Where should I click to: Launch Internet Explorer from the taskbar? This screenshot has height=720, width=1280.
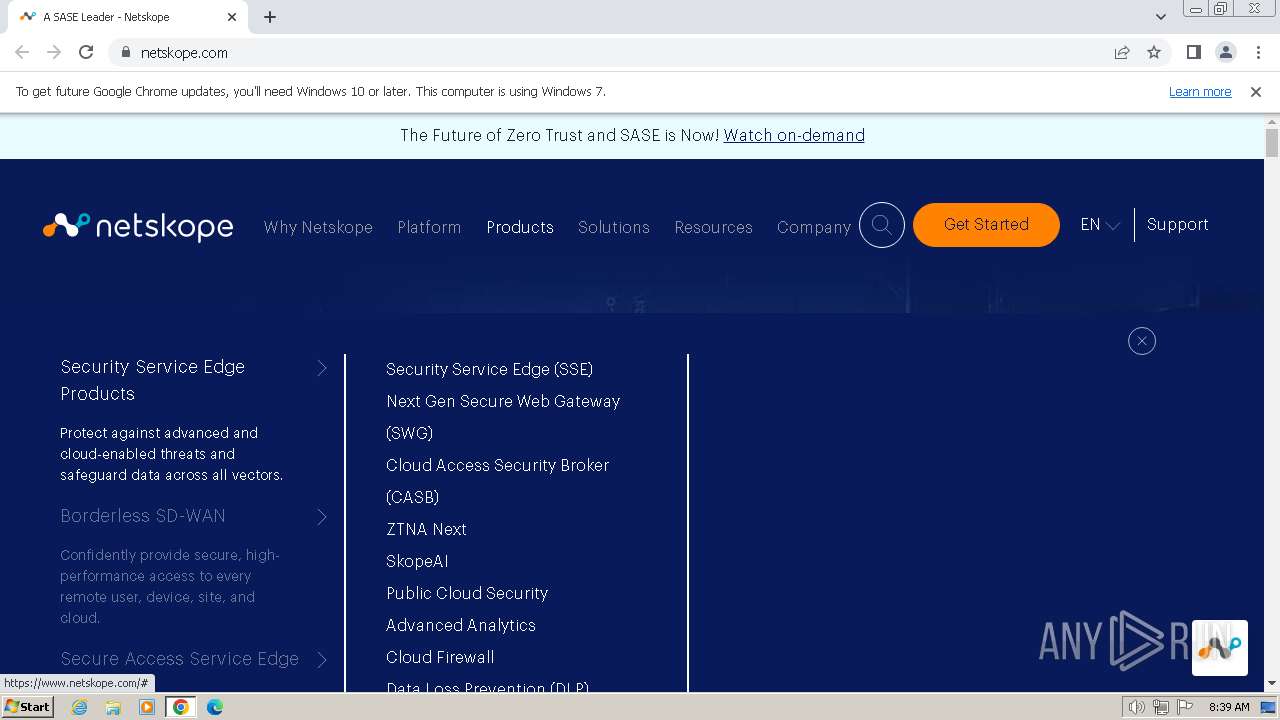pyautogui.click(x=80, y=707)
